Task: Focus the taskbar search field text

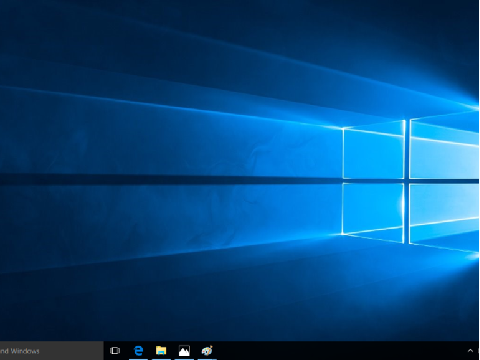Action: 20,351
